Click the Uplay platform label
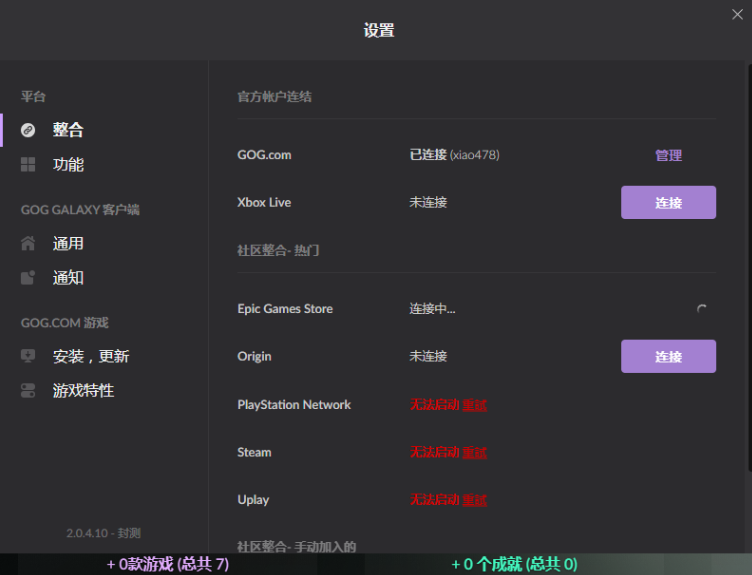The width and height of the screenshot is (752, 575). 253,500
